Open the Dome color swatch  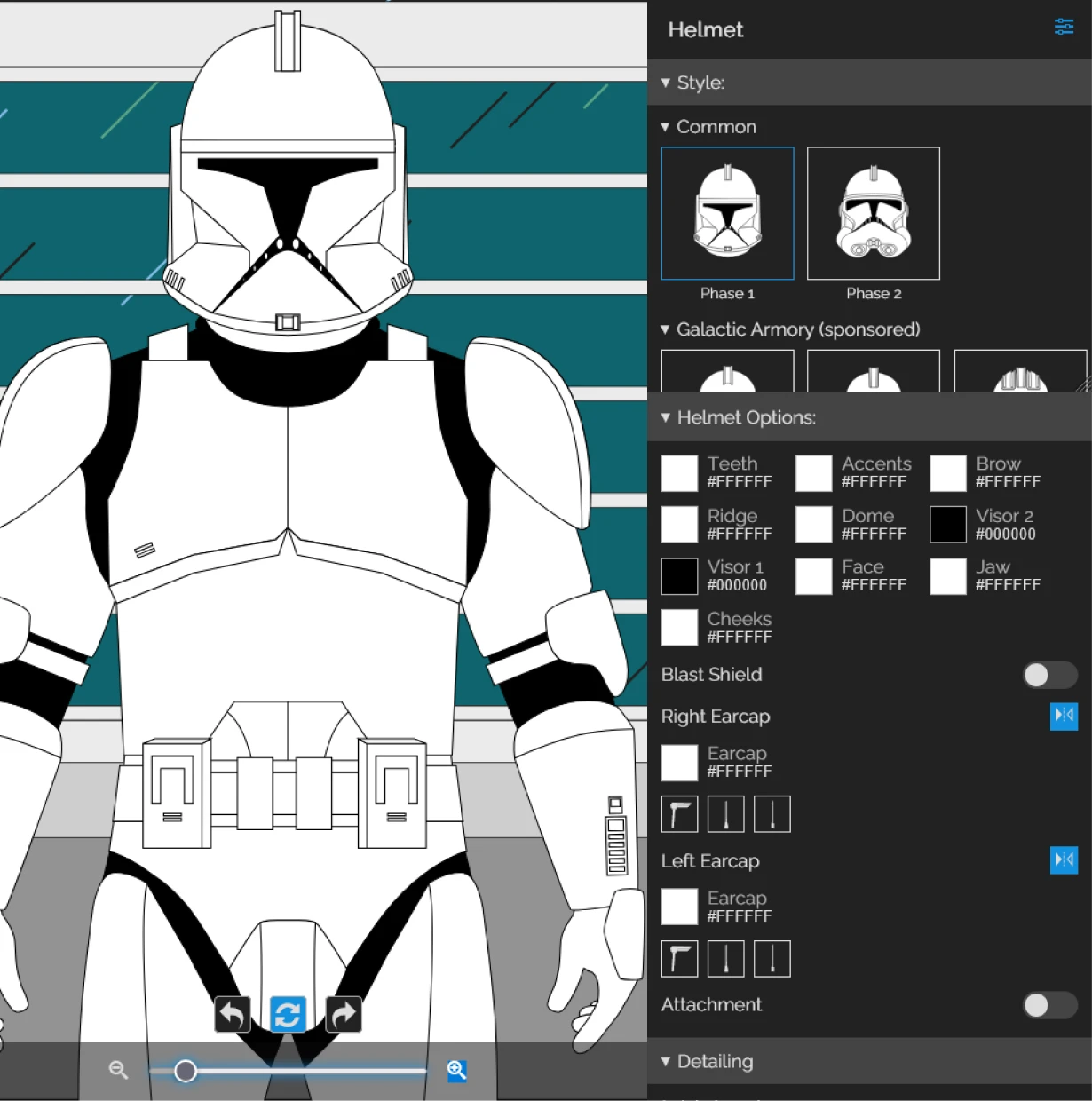(814, 525)
